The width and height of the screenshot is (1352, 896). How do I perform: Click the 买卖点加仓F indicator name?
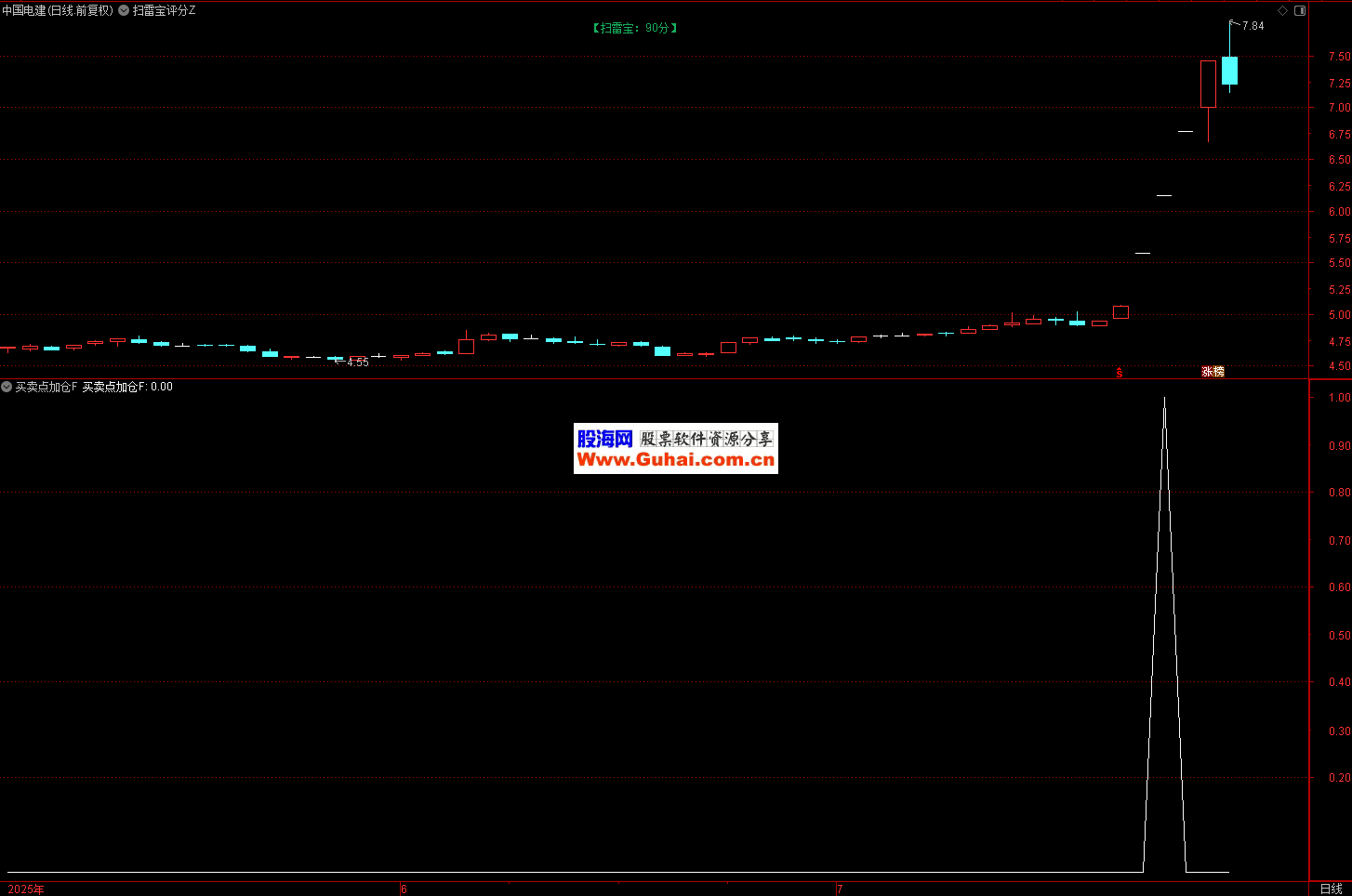coord(46,387)
